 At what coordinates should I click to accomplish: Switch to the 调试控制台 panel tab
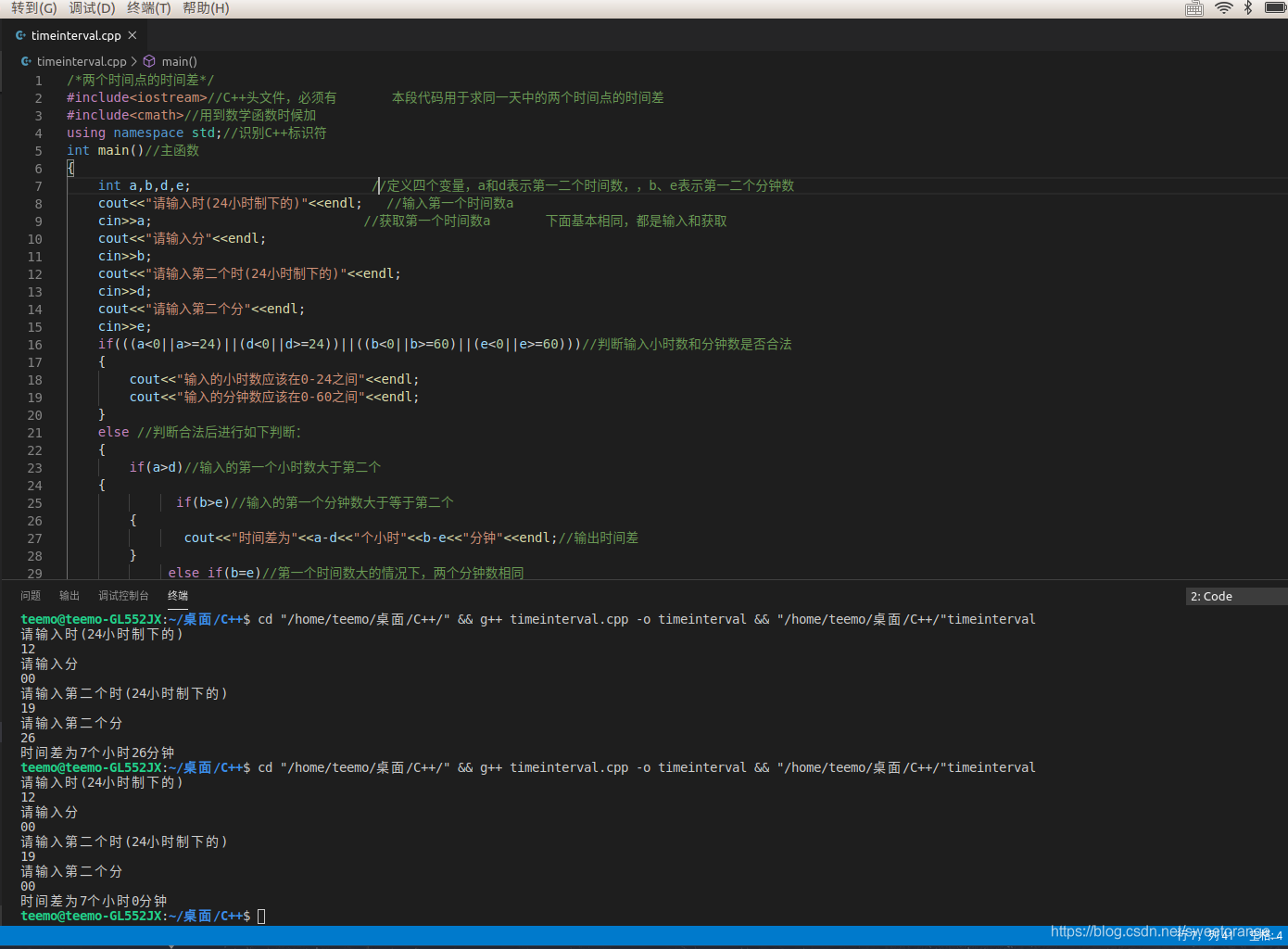tap(123, 596)
